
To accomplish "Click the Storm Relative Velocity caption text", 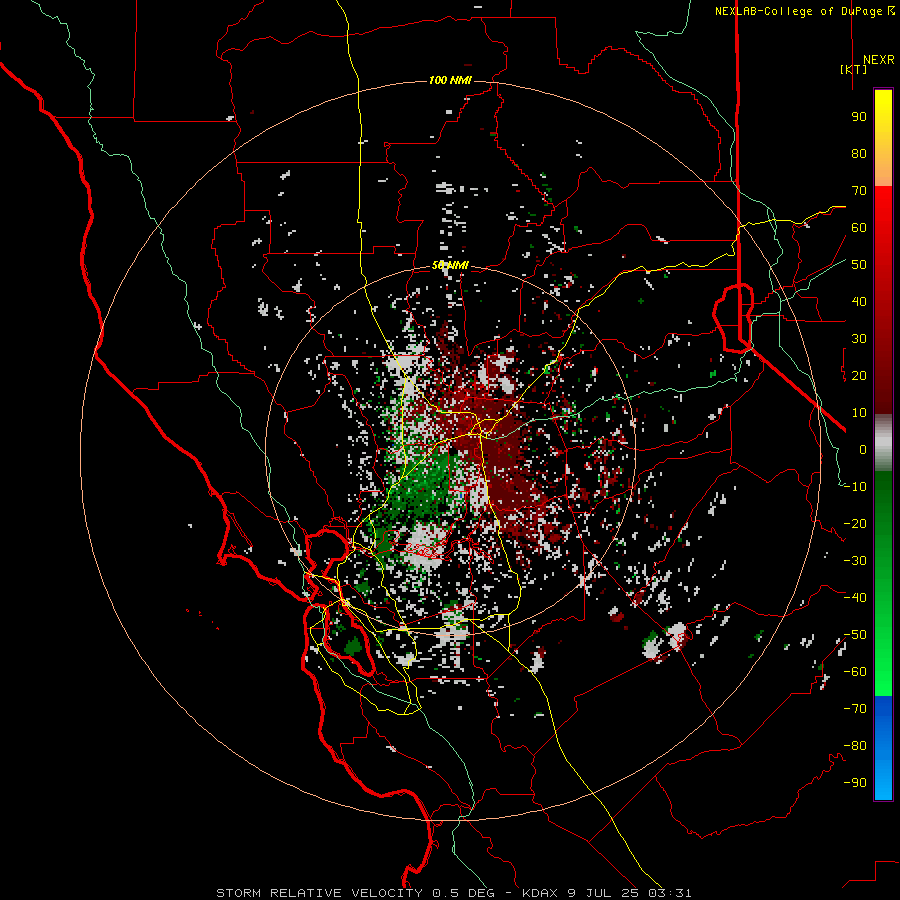I will (x=454, y=893).
